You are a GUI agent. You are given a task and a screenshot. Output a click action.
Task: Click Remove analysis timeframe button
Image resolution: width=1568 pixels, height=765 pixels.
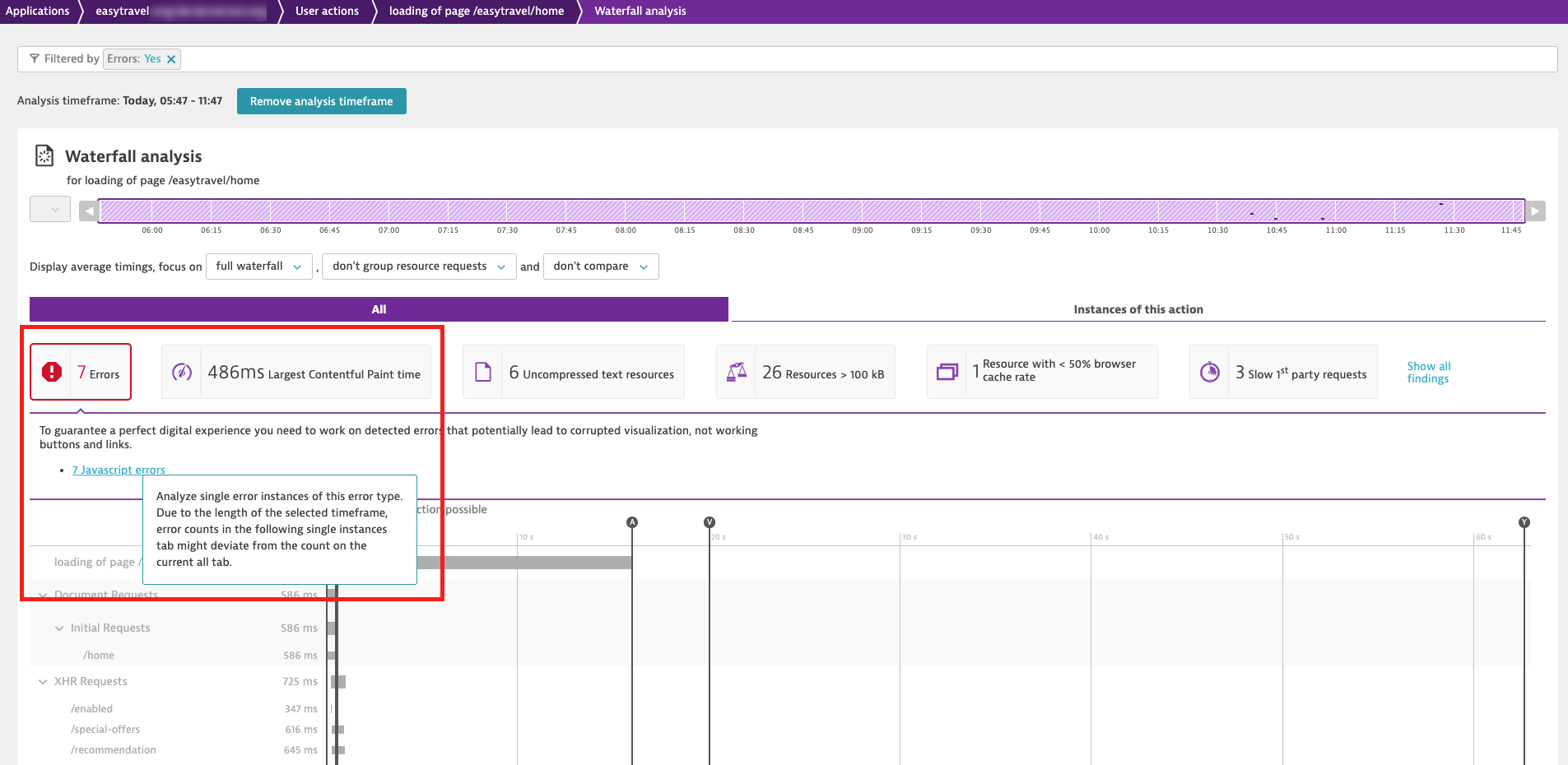coord(322,101)
